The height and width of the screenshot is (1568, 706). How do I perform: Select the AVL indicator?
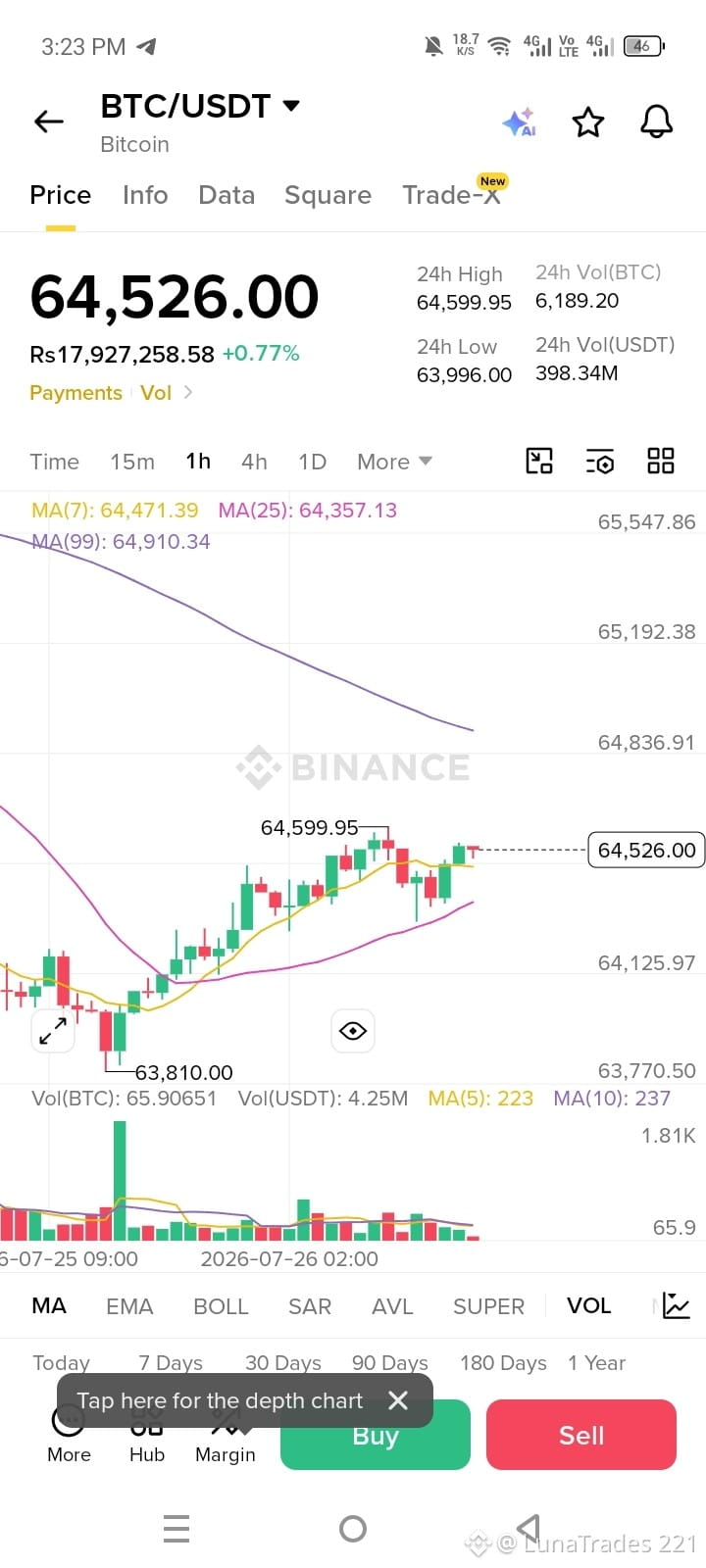392,1306
